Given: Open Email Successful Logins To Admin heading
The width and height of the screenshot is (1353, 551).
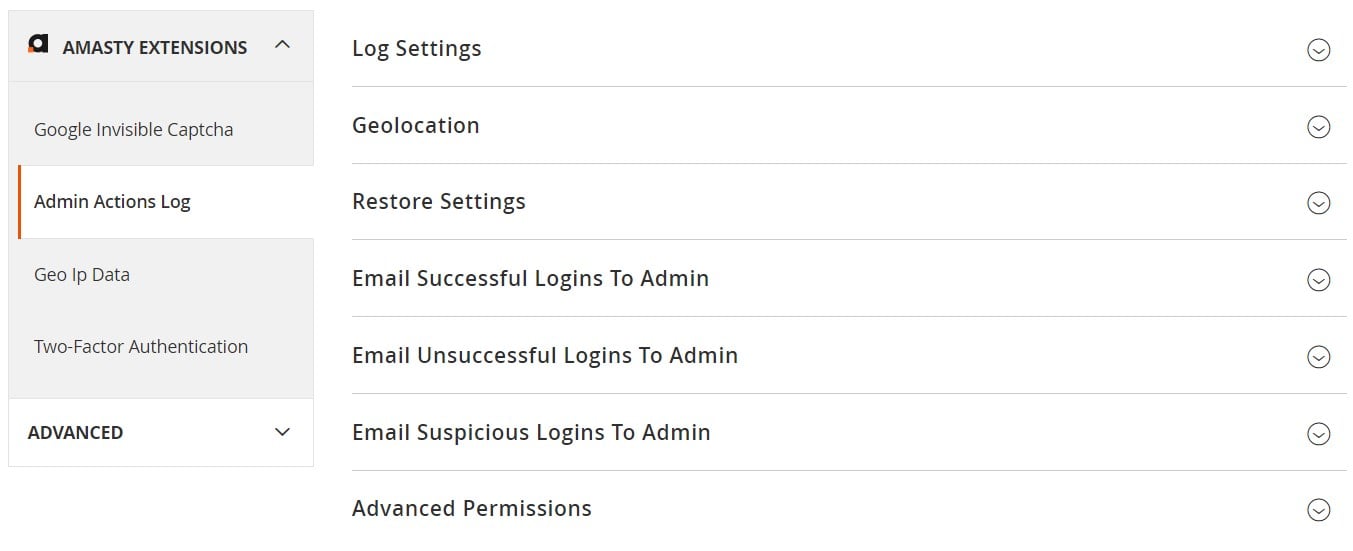Looking at the screenshot, I should click(531, 279).
